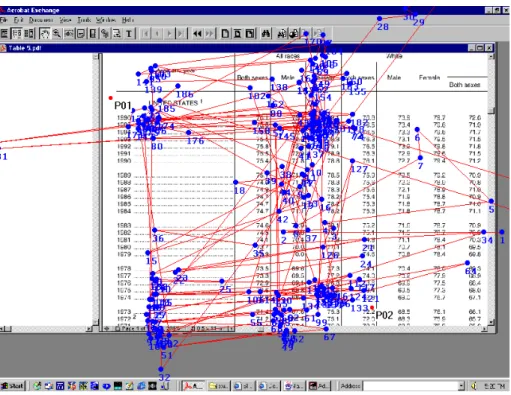Click document vertical scrollbar down arrow
The image size is (511, 395).
pyautogui.click(x=491, y=322)
